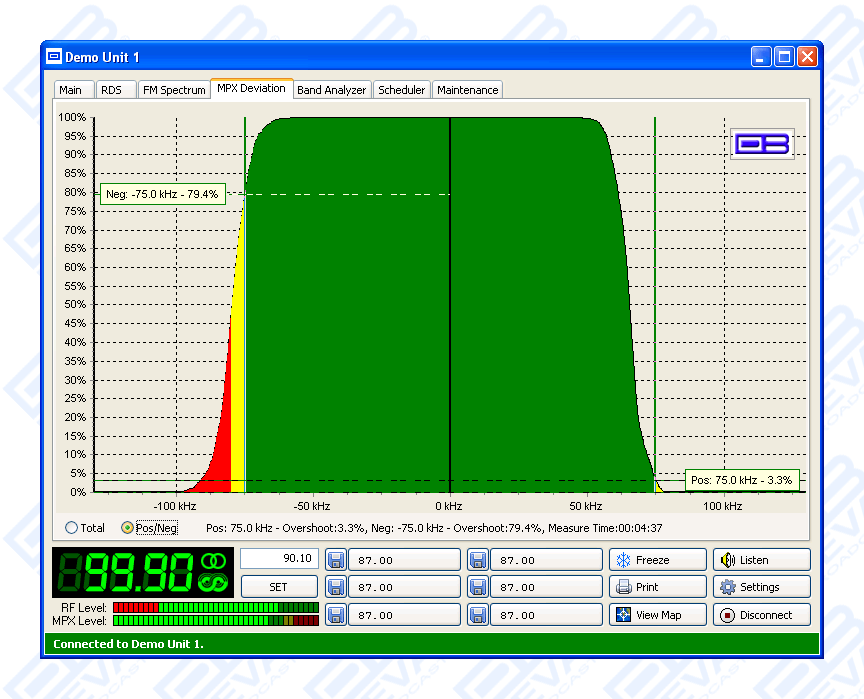The image size is (864, 699).
Task: Click the frequency input field showing 90.10
Action: click(x=279, y=559)
